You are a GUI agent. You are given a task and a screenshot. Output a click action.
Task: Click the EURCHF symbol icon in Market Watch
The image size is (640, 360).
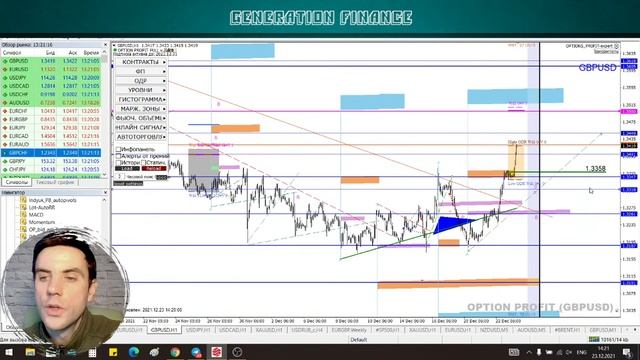click(x=5, y=111)
